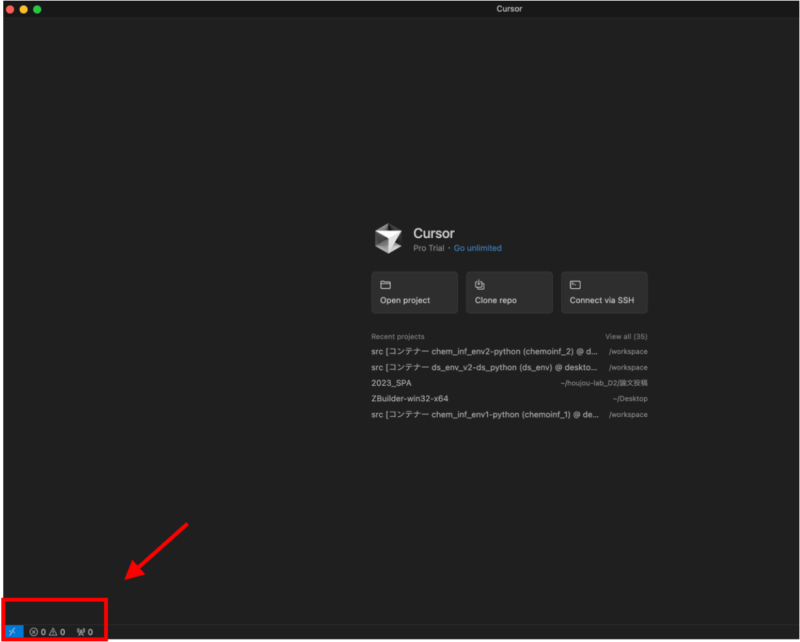This screenshot has height=642, width=800.
Task: Open recent project src chem_inf_env1-python container
Action: [509, 414]
